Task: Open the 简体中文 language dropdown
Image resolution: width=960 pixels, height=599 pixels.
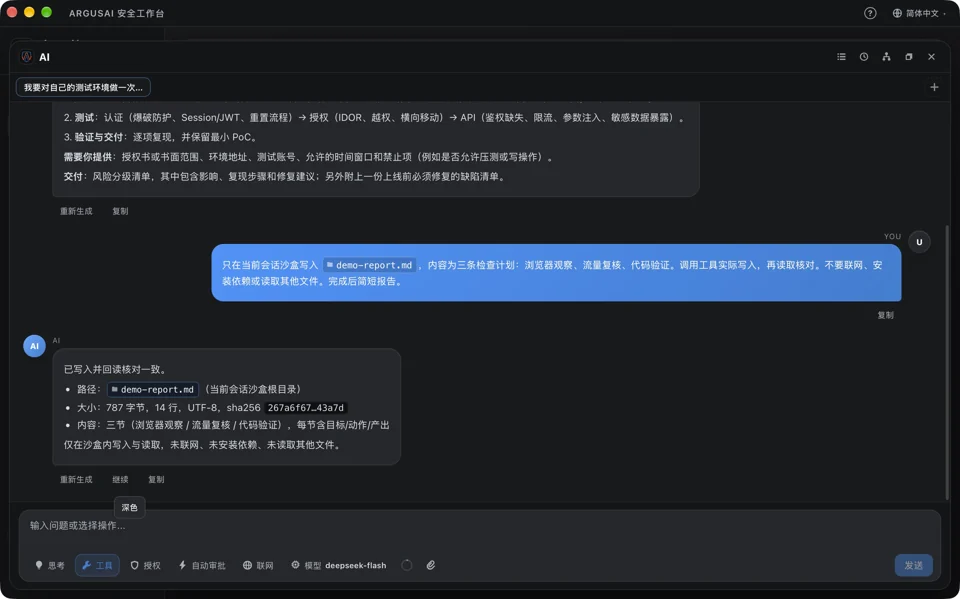Action: point(920,13)
